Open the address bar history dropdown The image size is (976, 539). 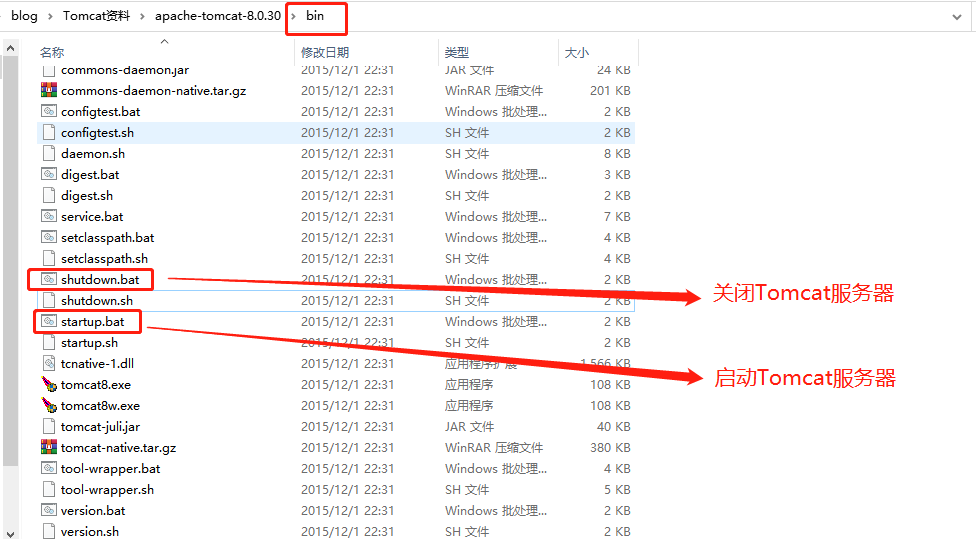pyautogui.click(x=957, y=17)
